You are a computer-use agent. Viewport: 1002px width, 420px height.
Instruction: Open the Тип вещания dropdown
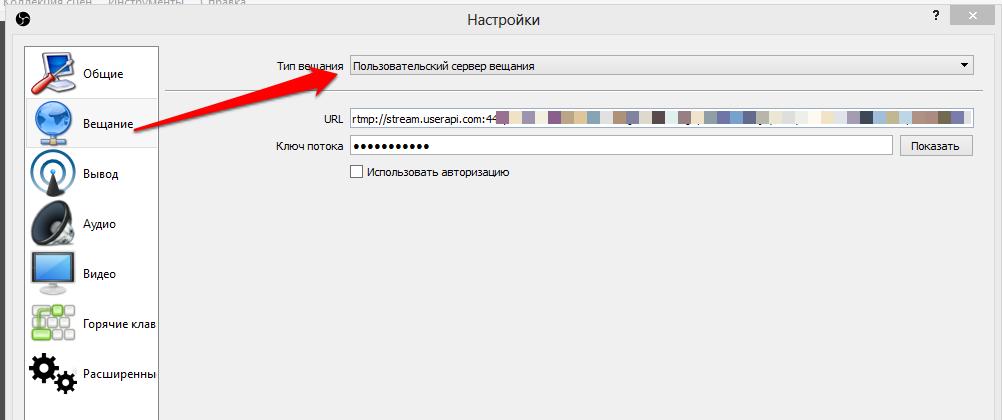click(x=660, y=66)
